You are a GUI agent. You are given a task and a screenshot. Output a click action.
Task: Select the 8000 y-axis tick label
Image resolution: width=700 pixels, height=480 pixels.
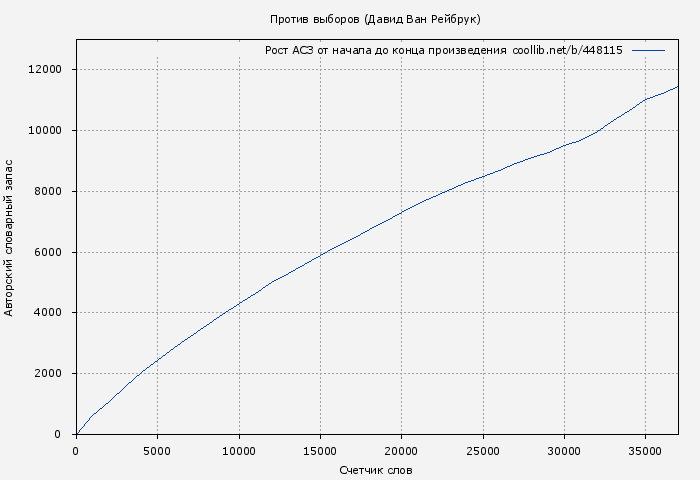coord(48,191)
